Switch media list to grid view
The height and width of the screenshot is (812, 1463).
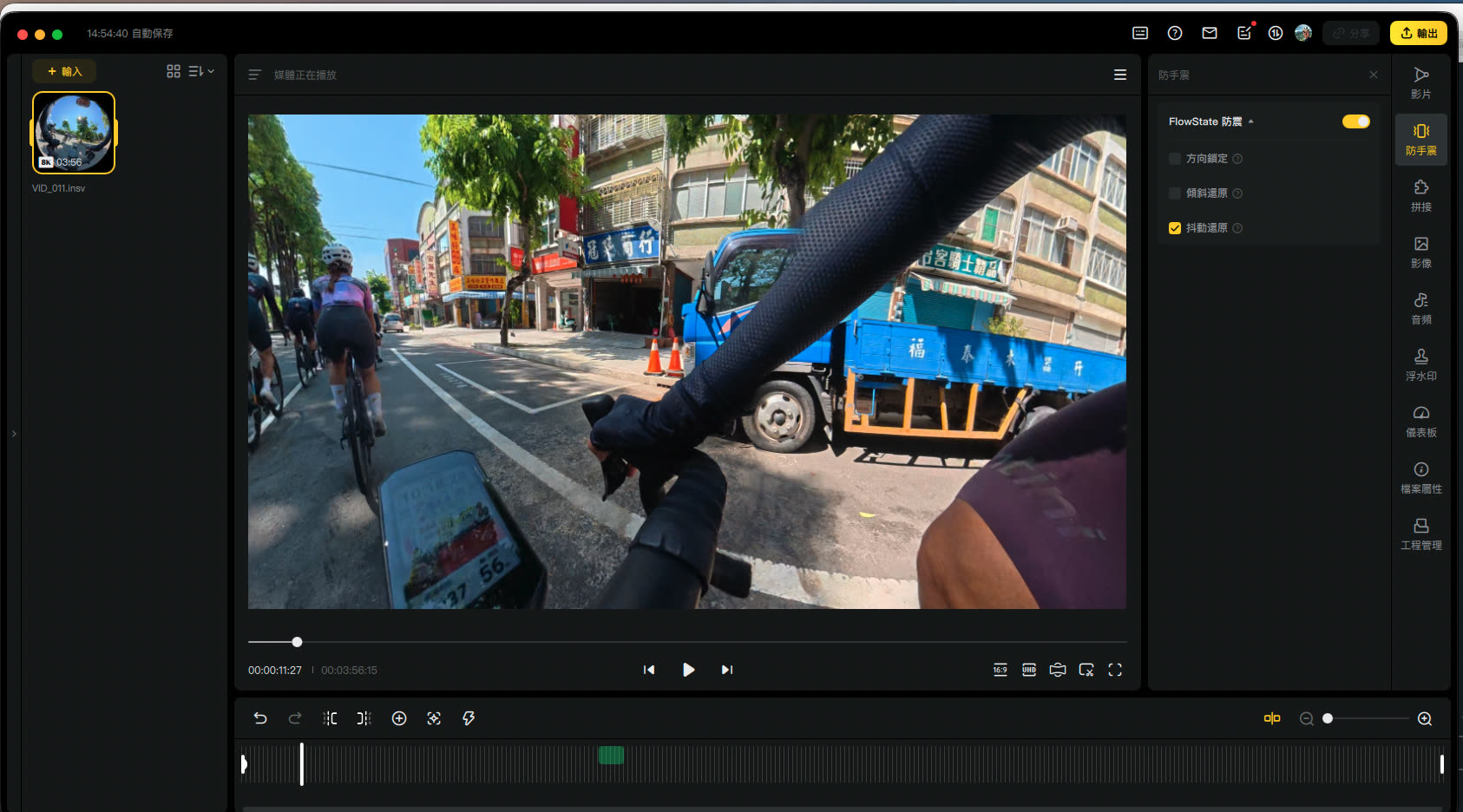pos(174,71)
